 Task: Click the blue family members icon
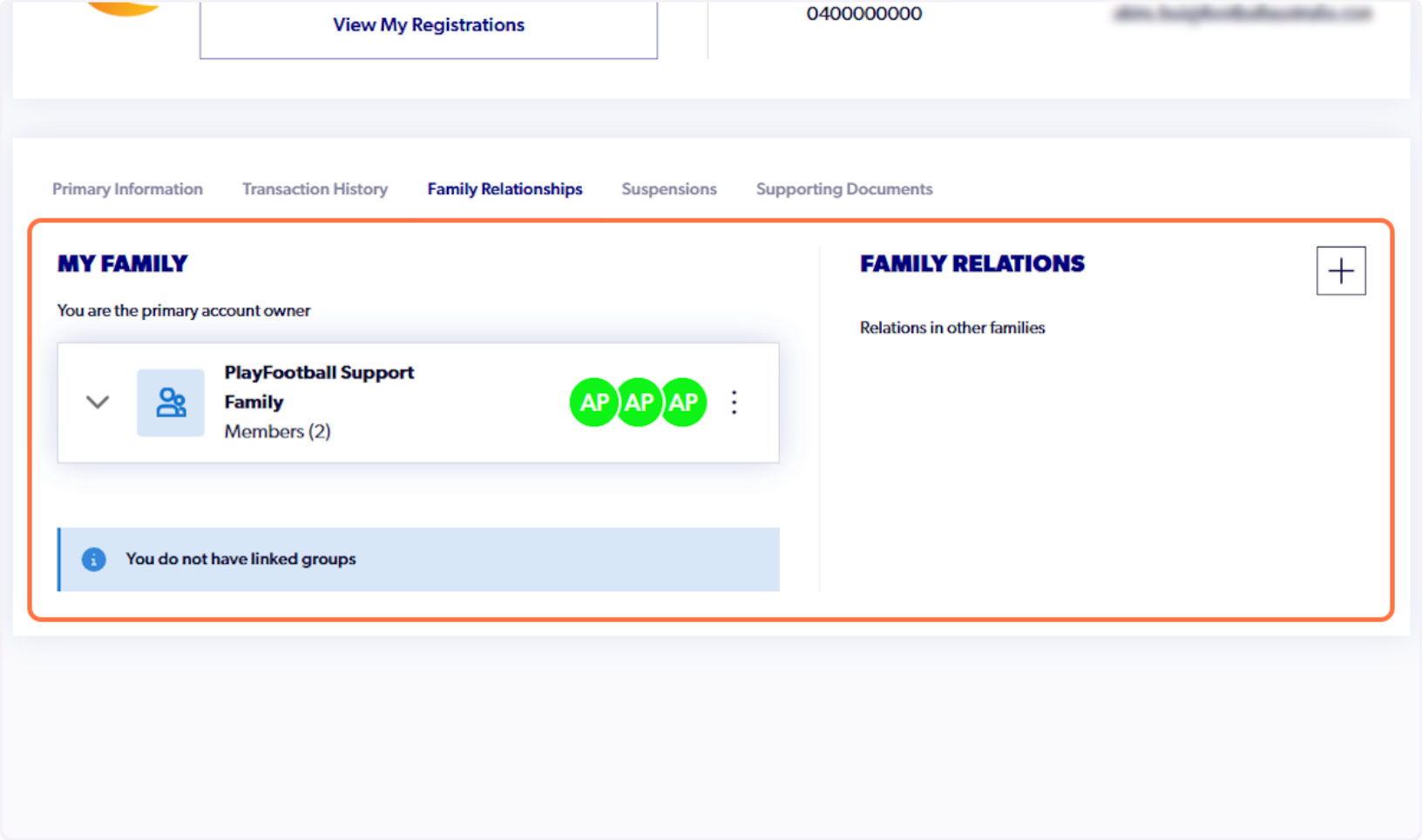170,402
